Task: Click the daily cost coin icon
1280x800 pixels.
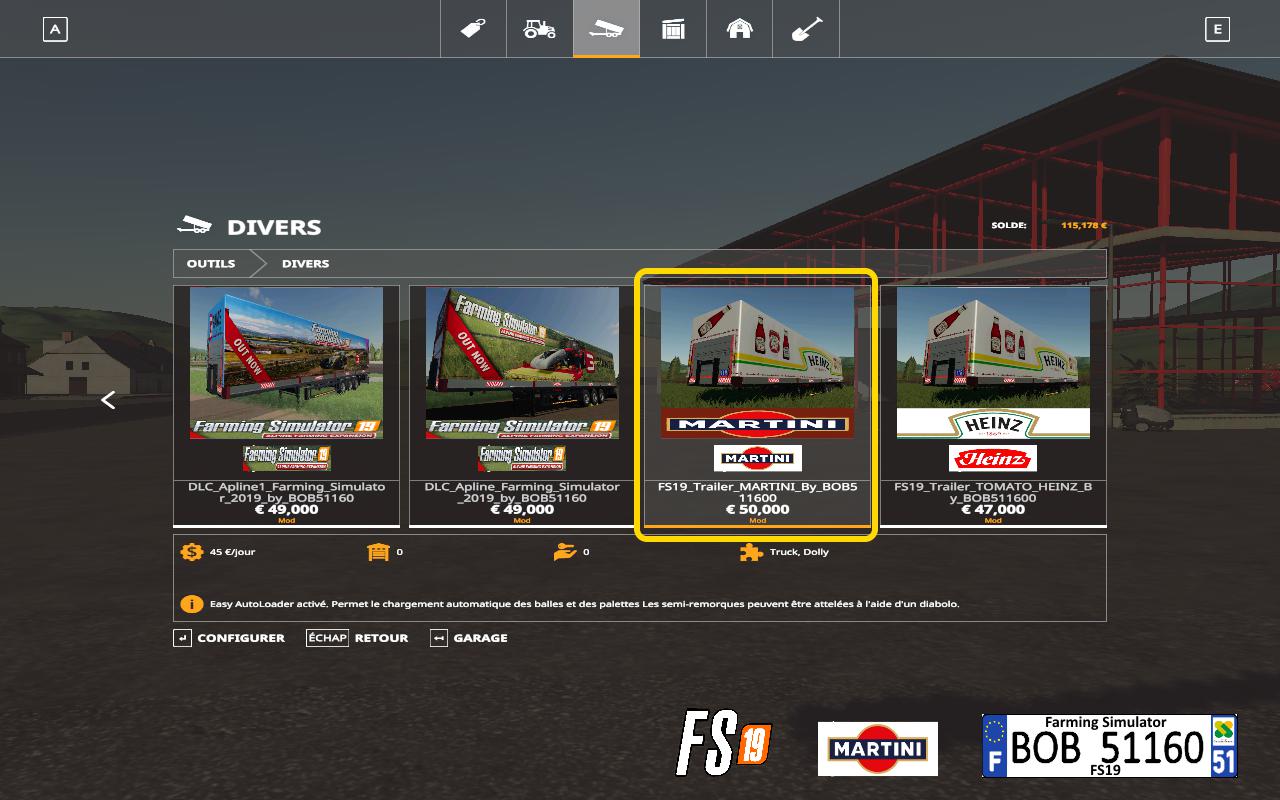Action: [190, 552]
